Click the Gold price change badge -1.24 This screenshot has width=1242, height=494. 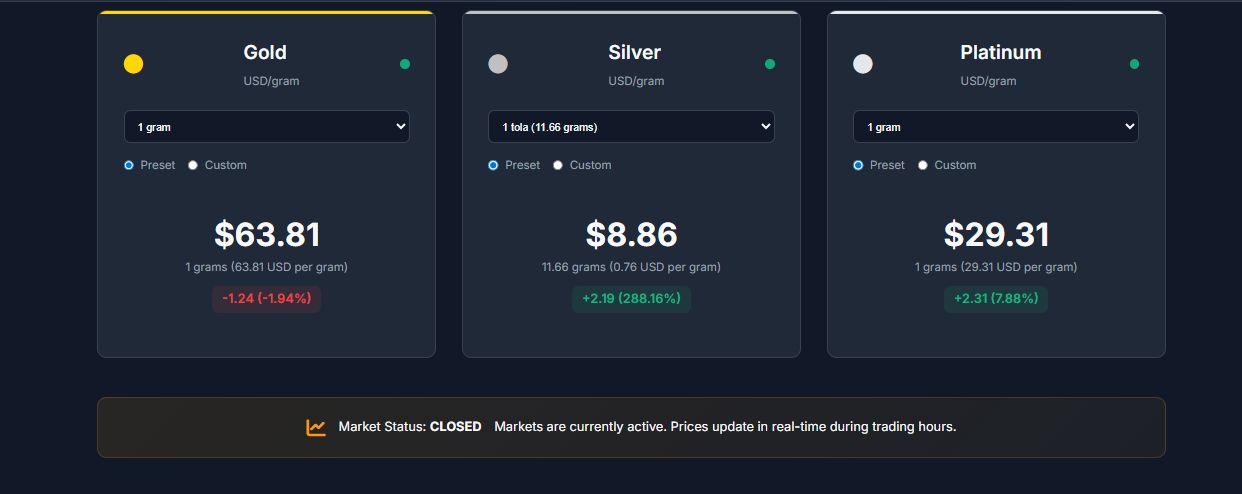pyautogui.click(x=266, y=298)
